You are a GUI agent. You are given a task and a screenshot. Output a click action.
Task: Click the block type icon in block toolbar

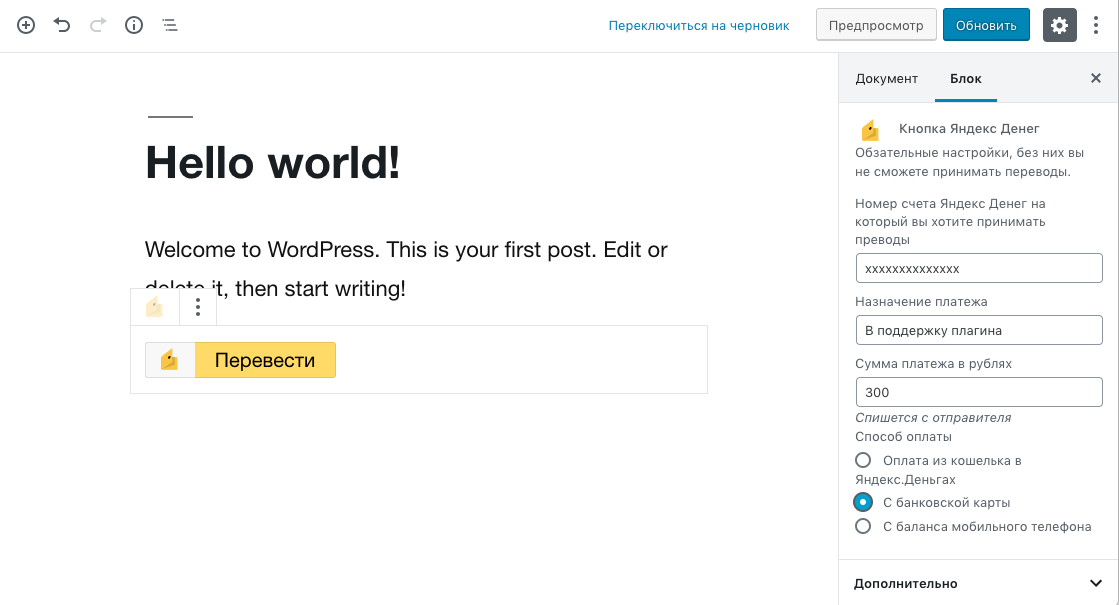click(x=155, y=307)
